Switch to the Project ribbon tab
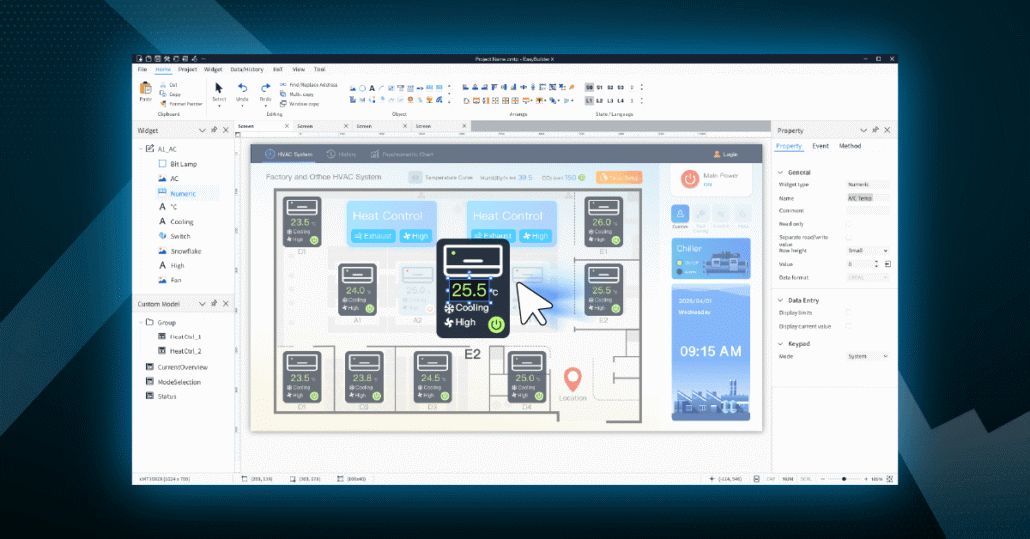Image resolution: width=1030 pixels, height=539 pixels. coord(187,69)
